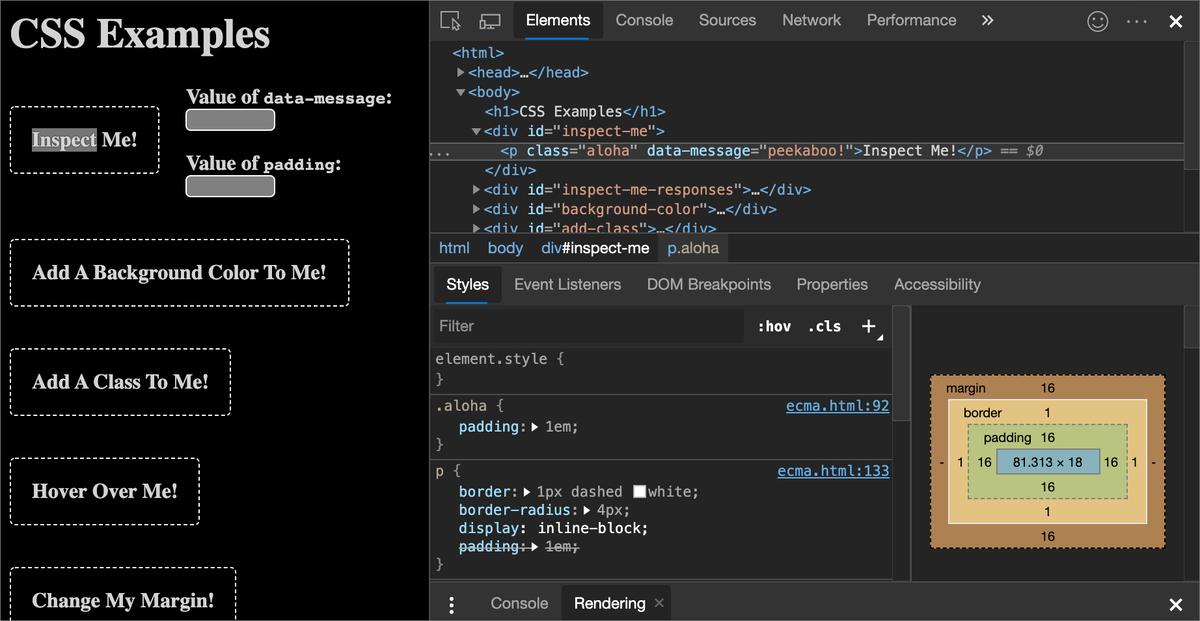Screen dimensions: 1200x621
Task: Open the DevTools three-dot customize menu
Action: pos(1137,21)
